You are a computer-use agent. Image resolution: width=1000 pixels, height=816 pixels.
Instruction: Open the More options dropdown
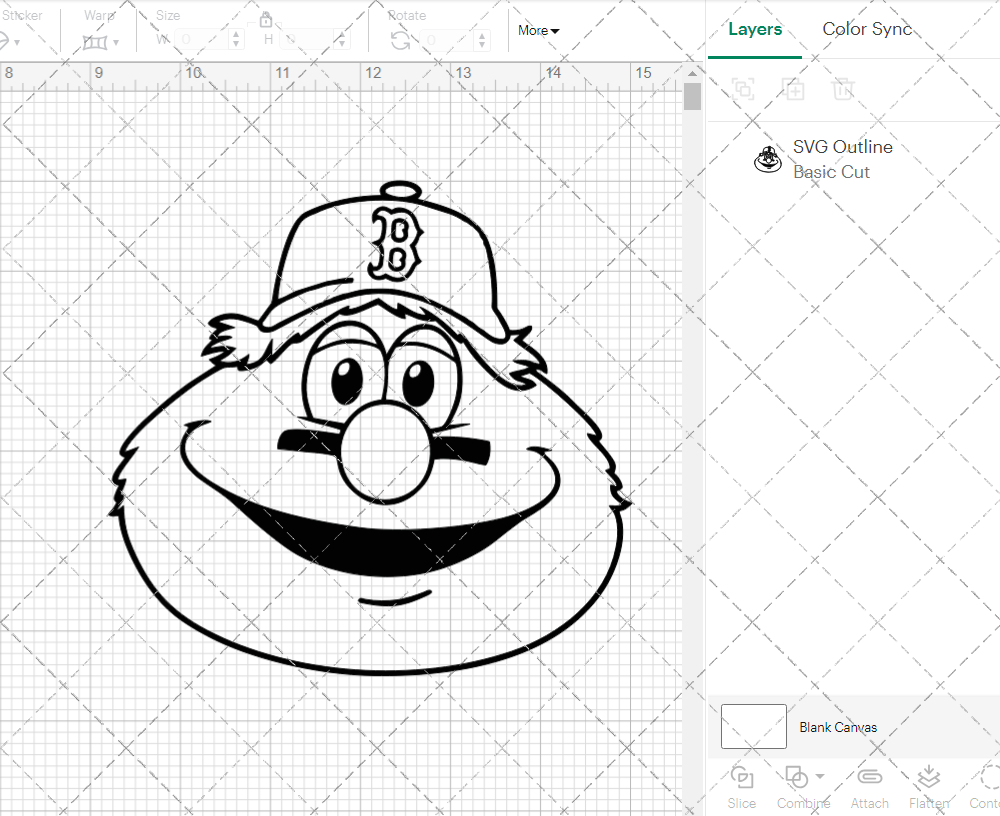coord(537,30)
